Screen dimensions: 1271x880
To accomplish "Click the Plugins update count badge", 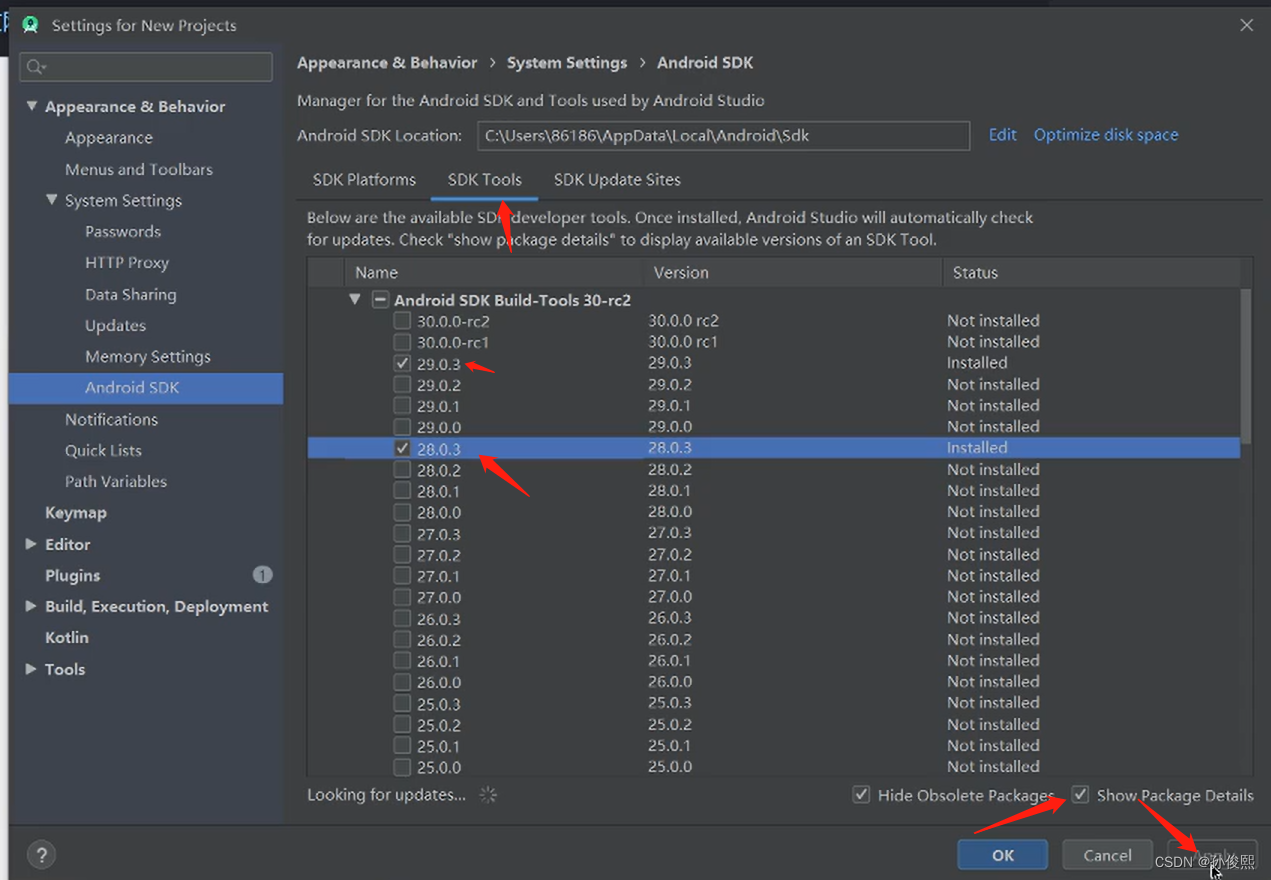I will pyautogui.click(x=262, y=575).
